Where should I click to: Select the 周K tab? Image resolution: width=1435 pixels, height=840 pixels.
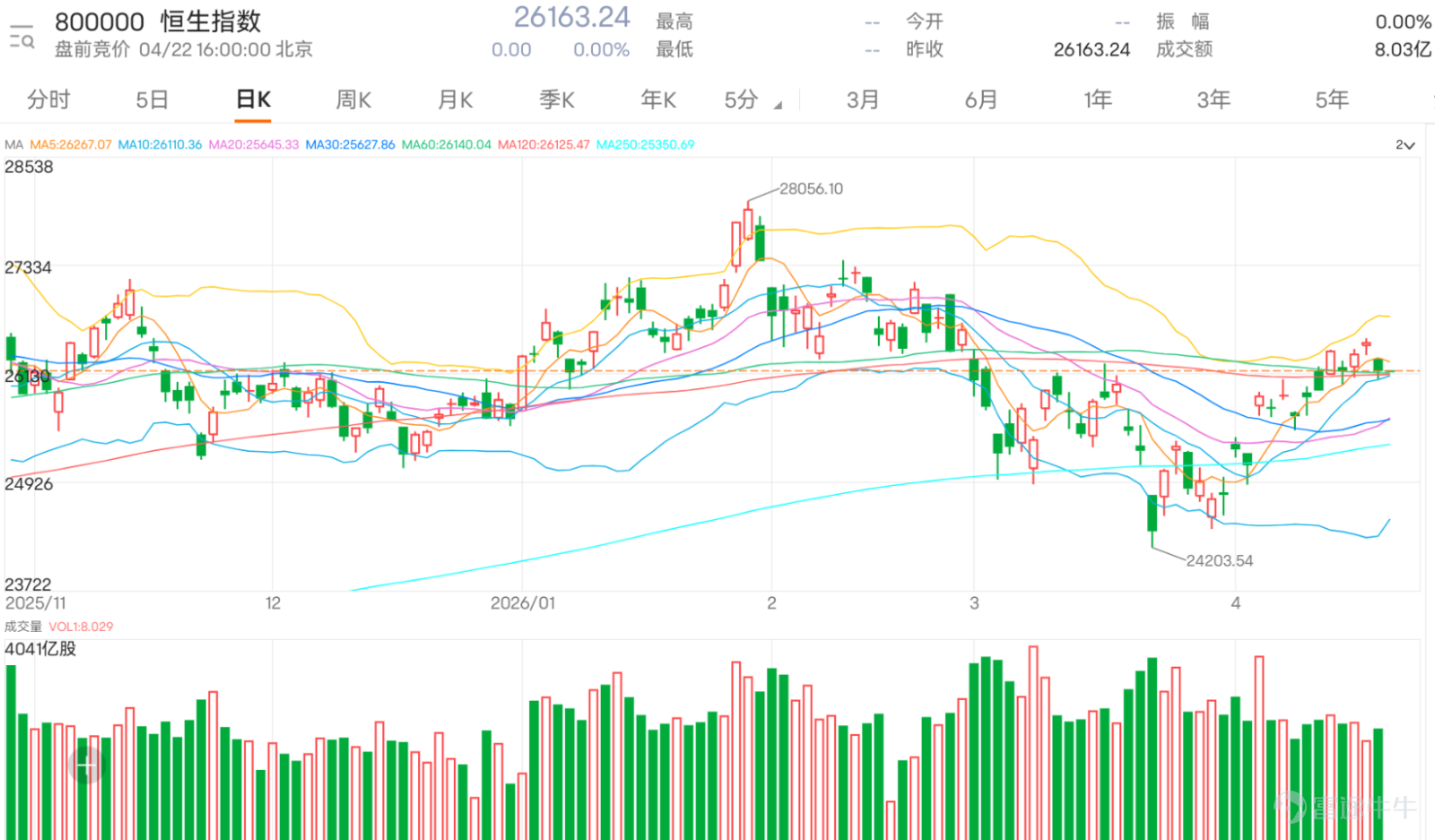[x=353, y=100]
